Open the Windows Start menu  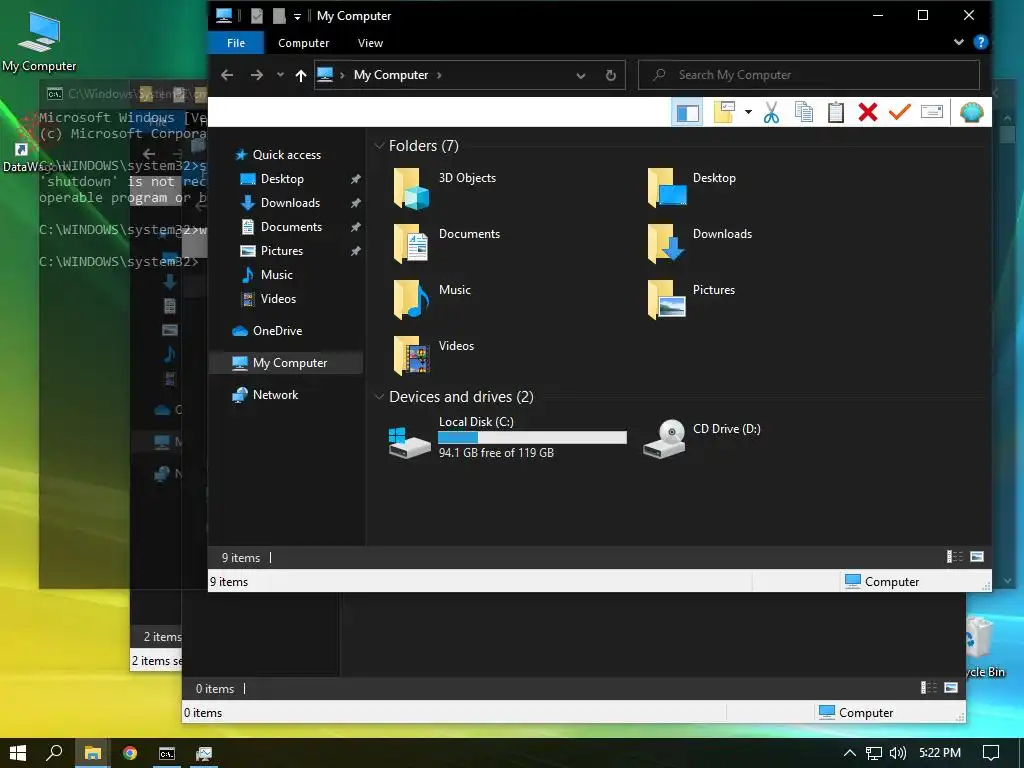coord(18,753)
